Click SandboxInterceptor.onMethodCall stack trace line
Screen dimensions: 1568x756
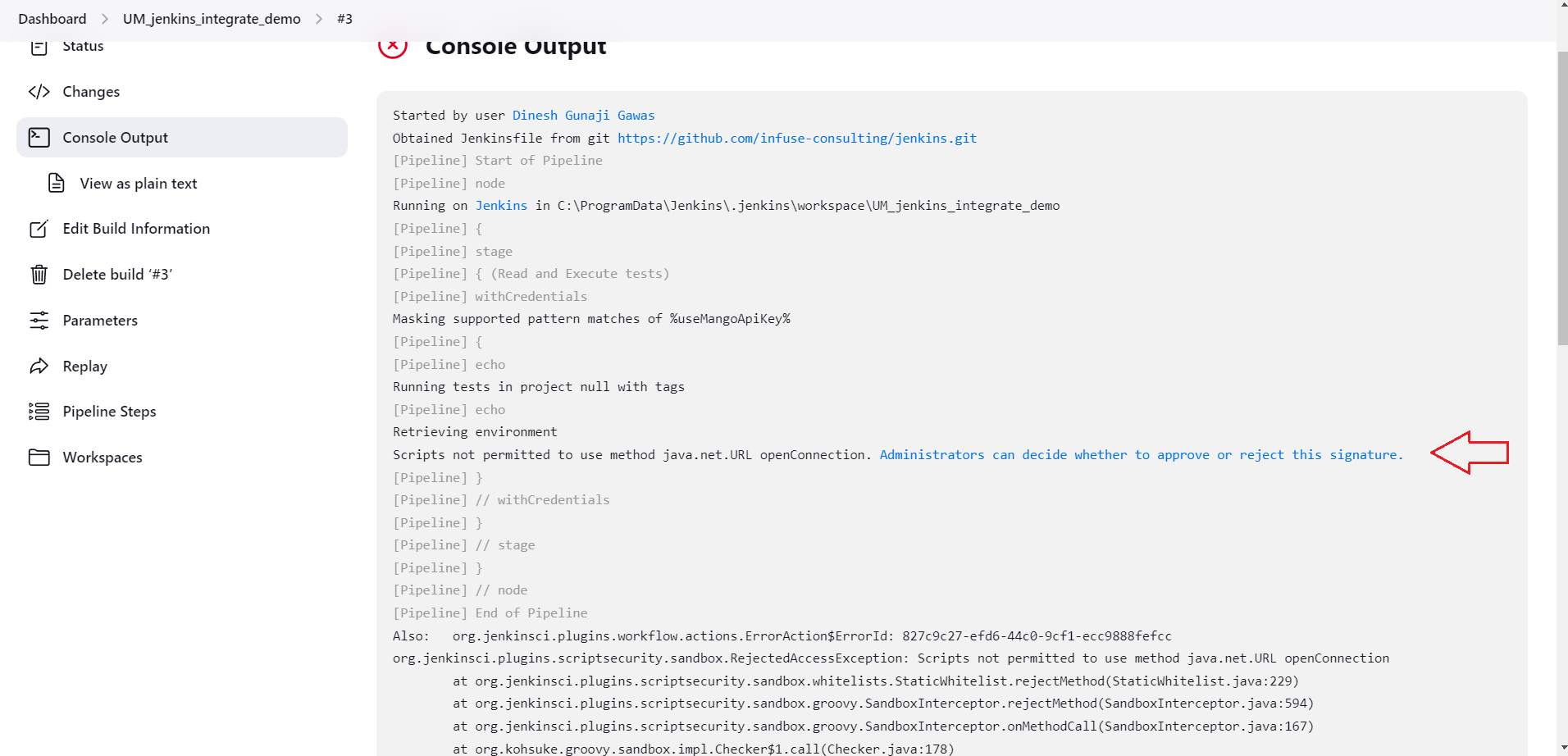tap(883, 726)
